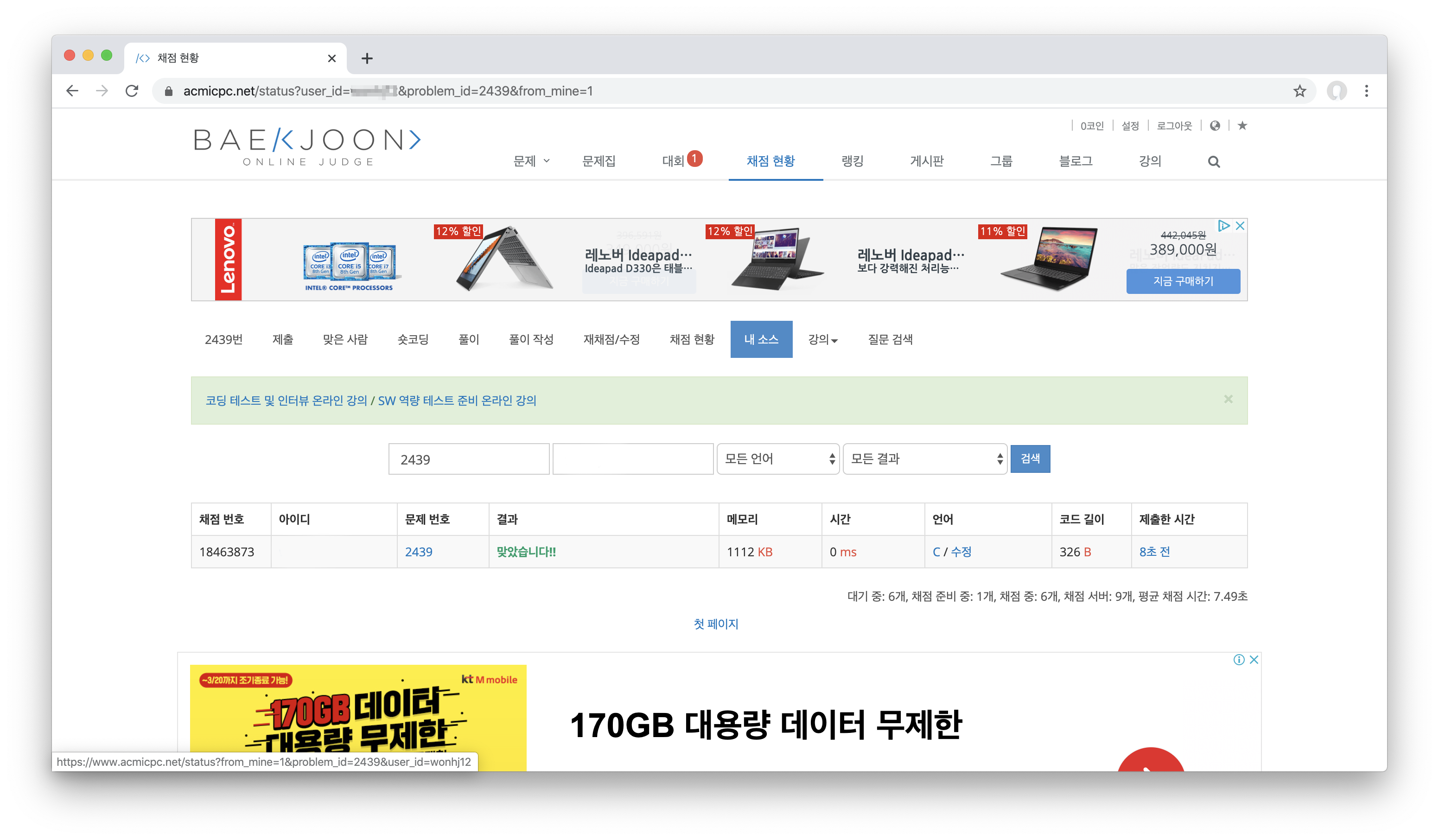The width and height of the screenshot is (1439, 840).
Task: Expand the 문제 navigation dropdown
Action: pyautogui.click(x=531, y=161)
